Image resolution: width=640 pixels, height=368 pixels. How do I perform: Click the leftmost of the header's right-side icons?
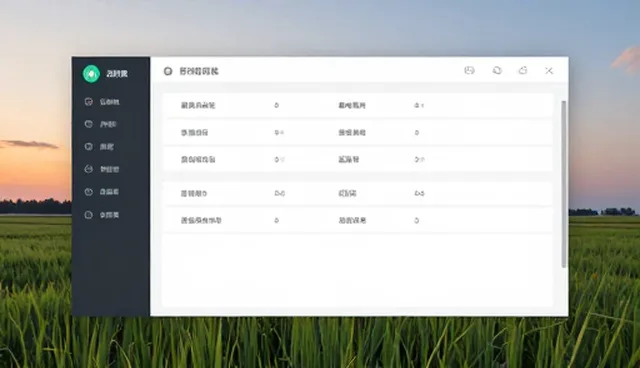[469, 71]
